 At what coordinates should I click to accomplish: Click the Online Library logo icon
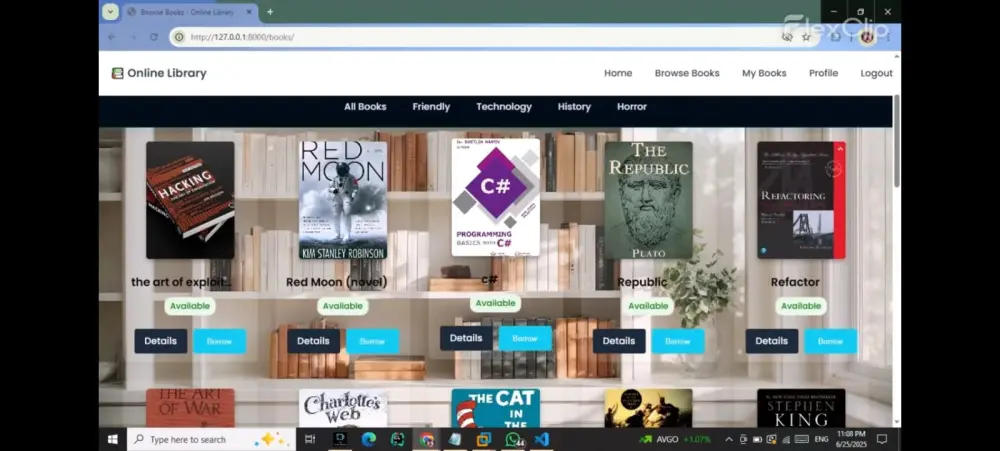pyautogui.click(x=117, y=73)
